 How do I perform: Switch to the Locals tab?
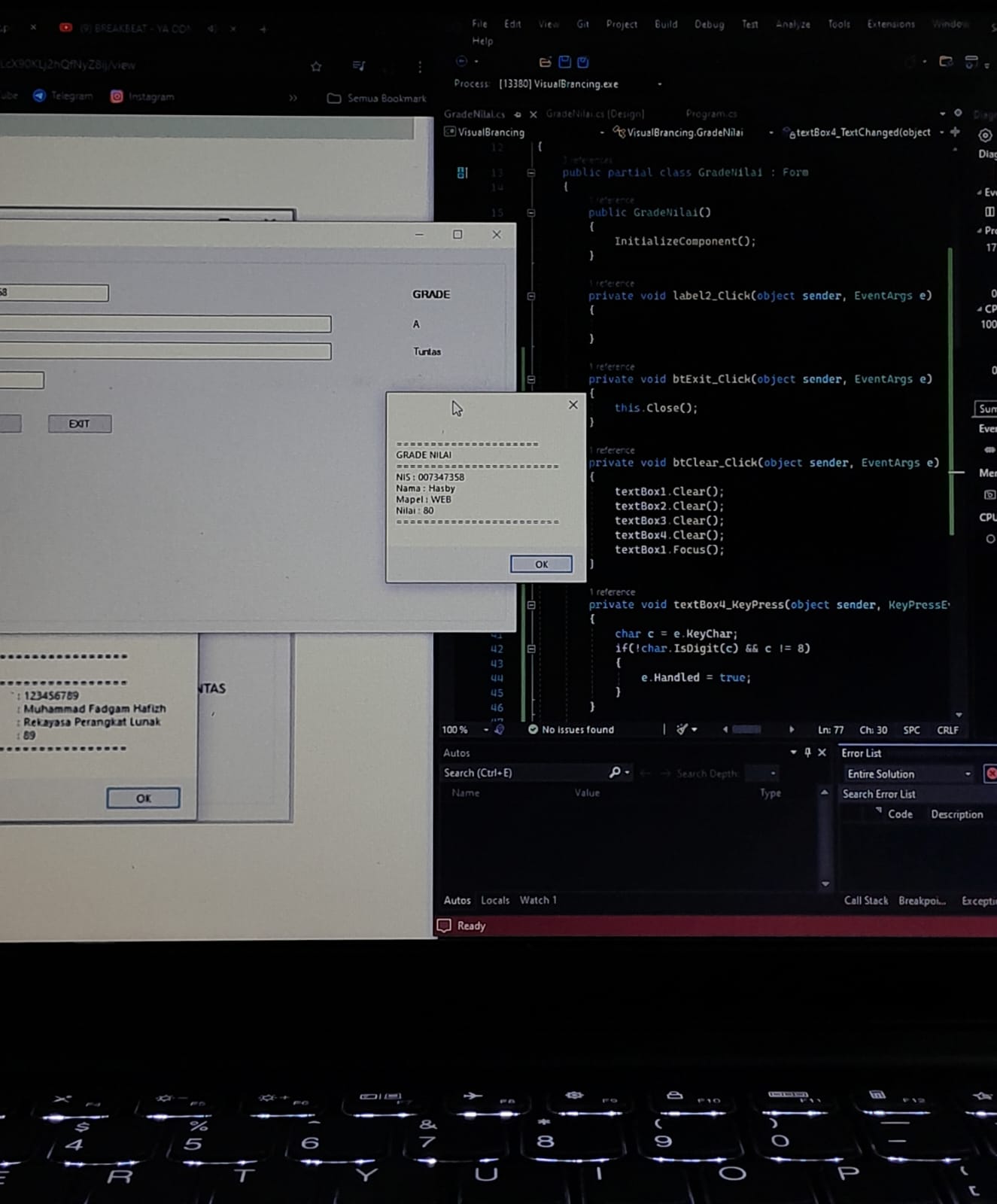[x=495, y=900]
